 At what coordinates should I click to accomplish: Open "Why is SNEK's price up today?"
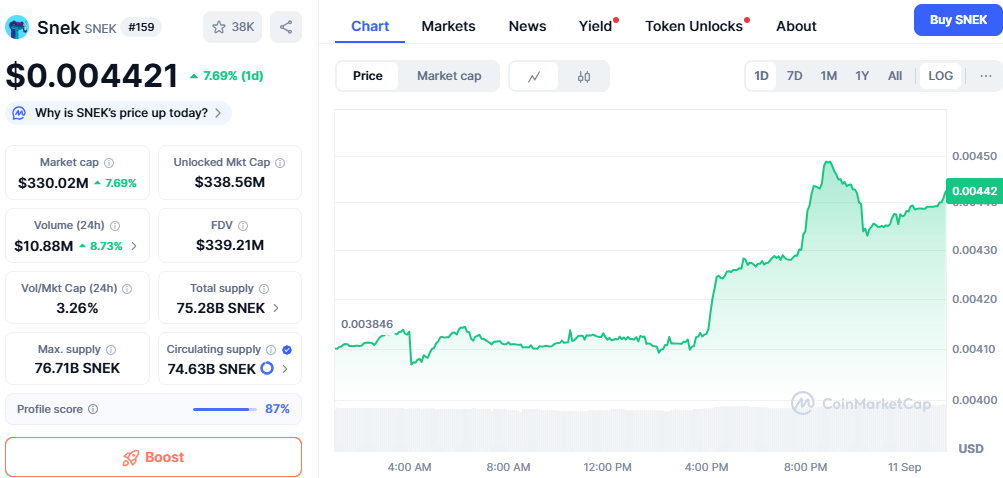point(119,113)
